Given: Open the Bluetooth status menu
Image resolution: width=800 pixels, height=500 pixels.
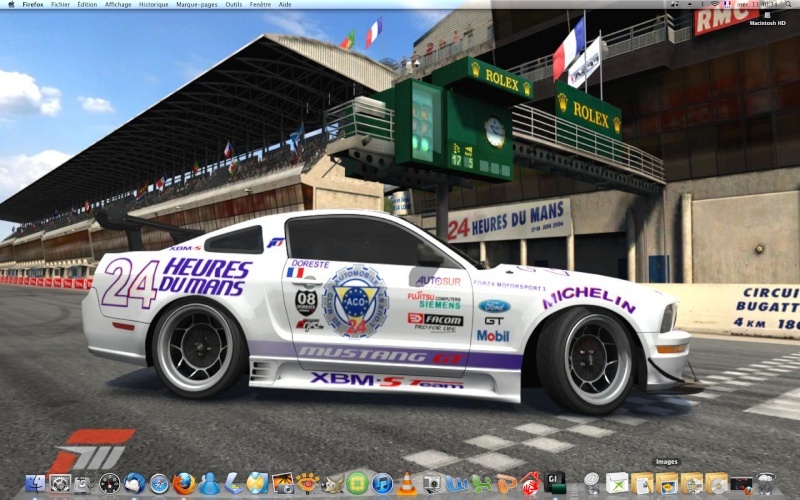Looking at the screenshot, I should (x=703, y=4).
